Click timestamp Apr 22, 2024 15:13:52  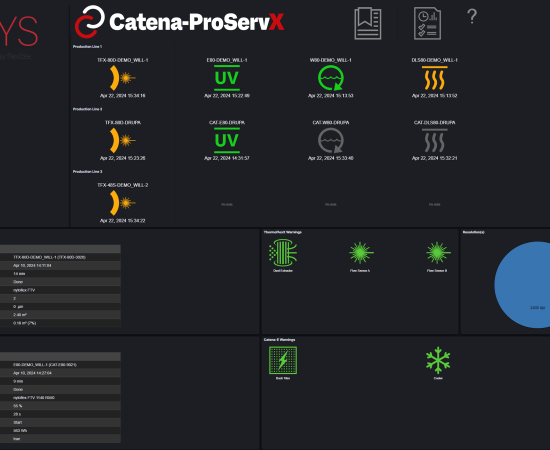click(434, 95)
